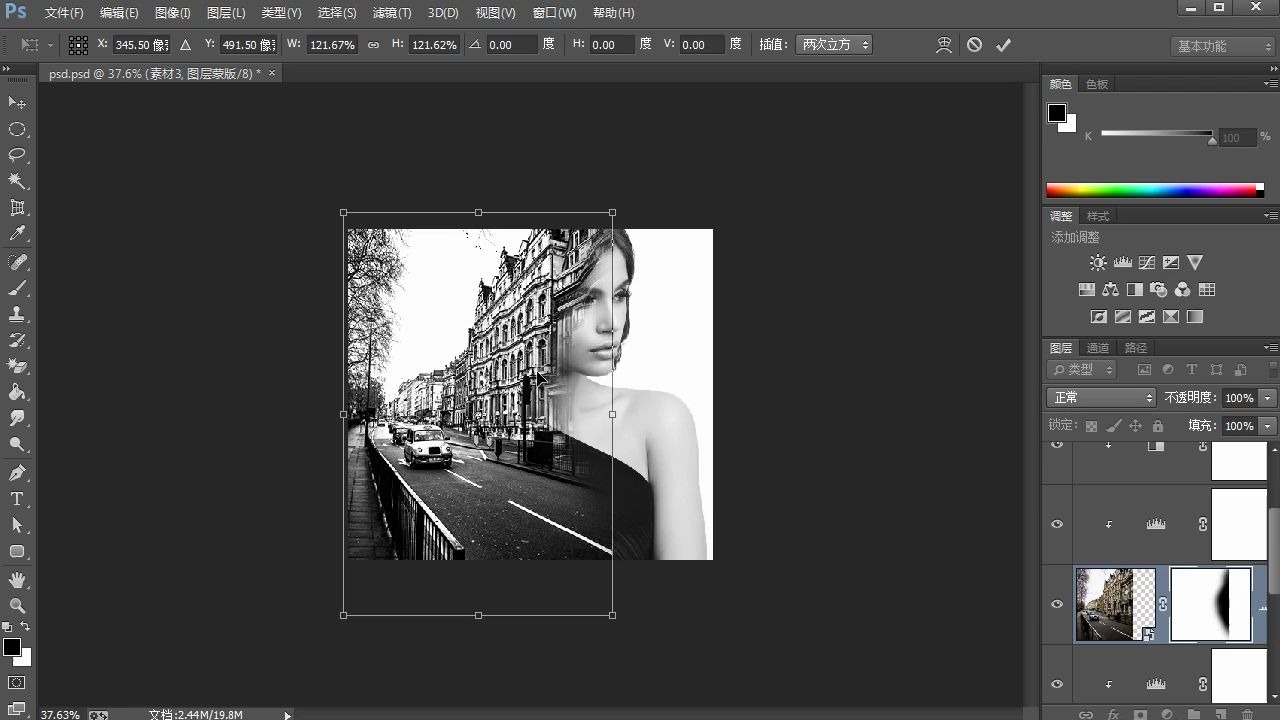The image size is (1280, 720).
Task: Toggle relative positioning triangle between X and Y
Action: point(185,45)
